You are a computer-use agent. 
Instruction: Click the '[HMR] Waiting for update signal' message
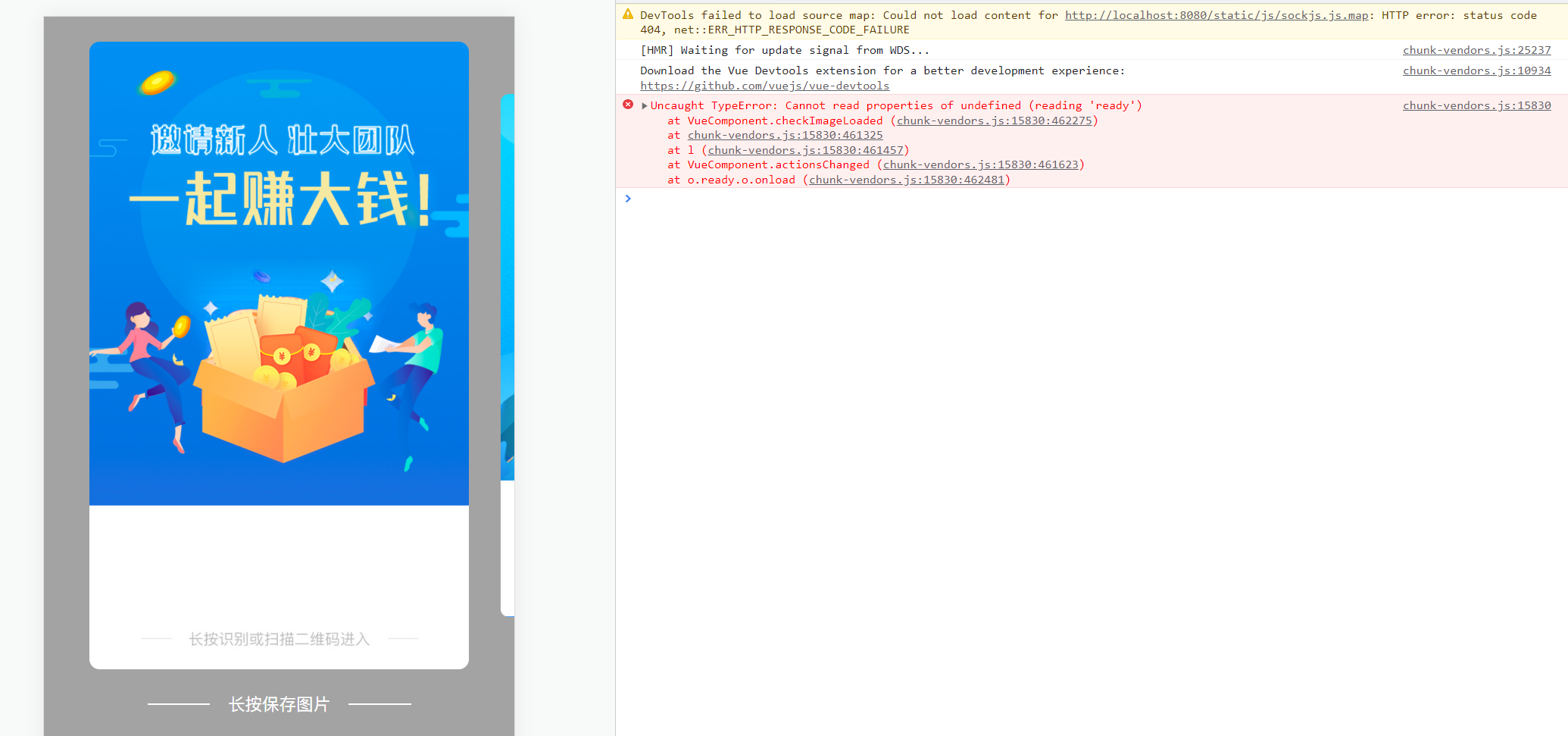(785, 50)
